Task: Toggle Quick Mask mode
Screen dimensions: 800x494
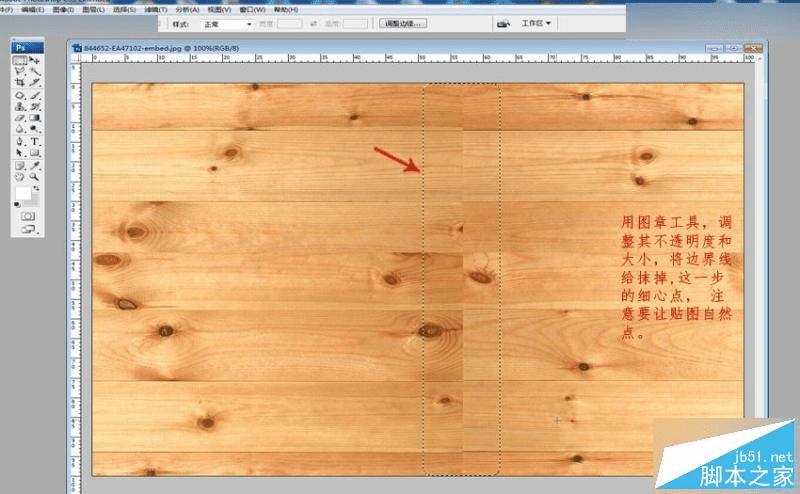Action: pos(28,216)
